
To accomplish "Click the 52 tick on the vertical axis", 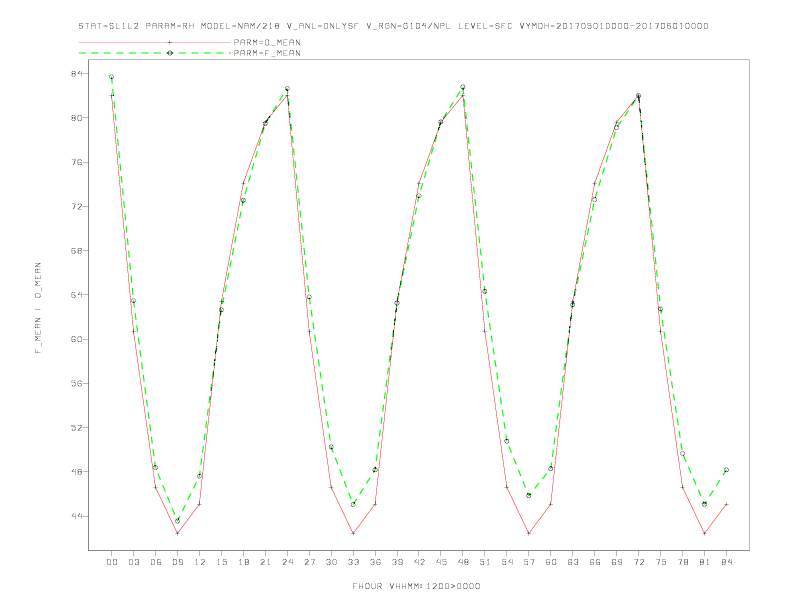I will pos(77,428).
